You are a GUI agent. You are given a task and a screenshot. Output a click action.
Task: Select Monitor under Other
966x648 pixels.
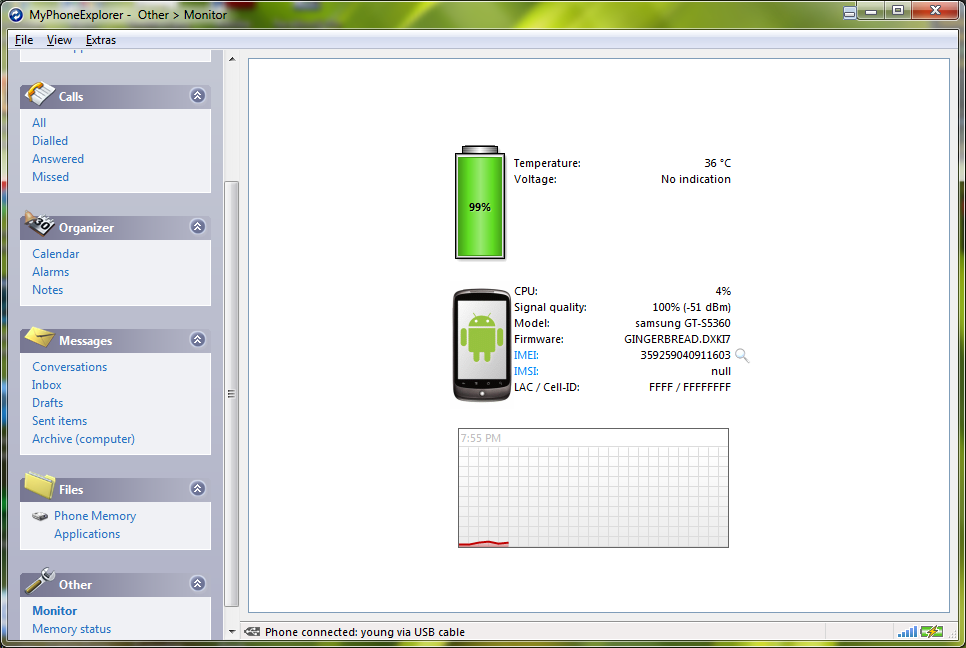(55, 610)
